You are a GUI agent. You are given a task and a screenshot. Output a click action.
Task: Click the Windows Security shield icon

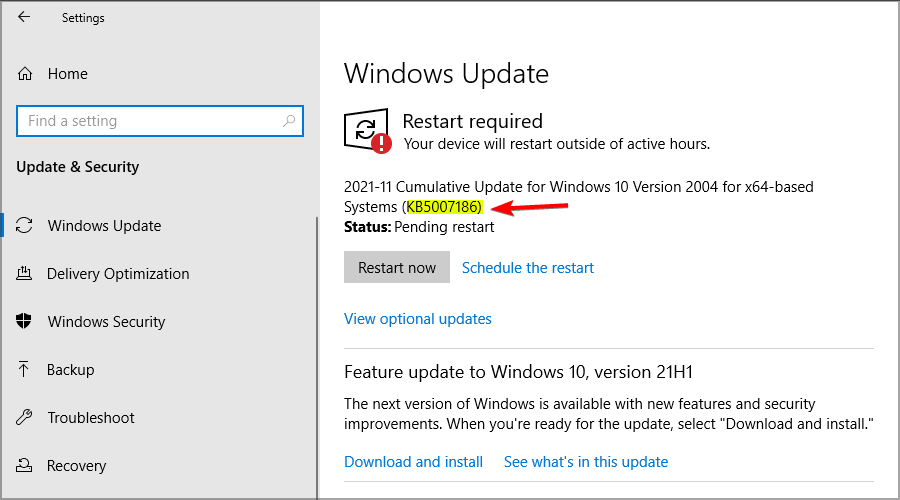(24, 321)
